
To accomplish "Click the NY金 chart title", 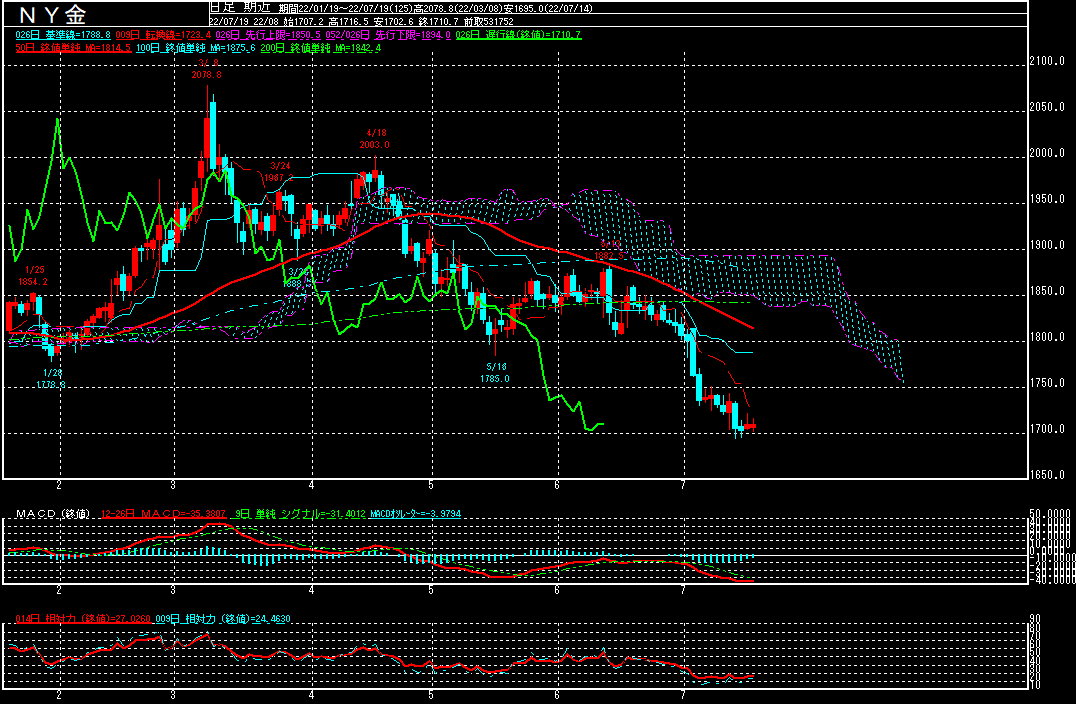I will 52,14.
